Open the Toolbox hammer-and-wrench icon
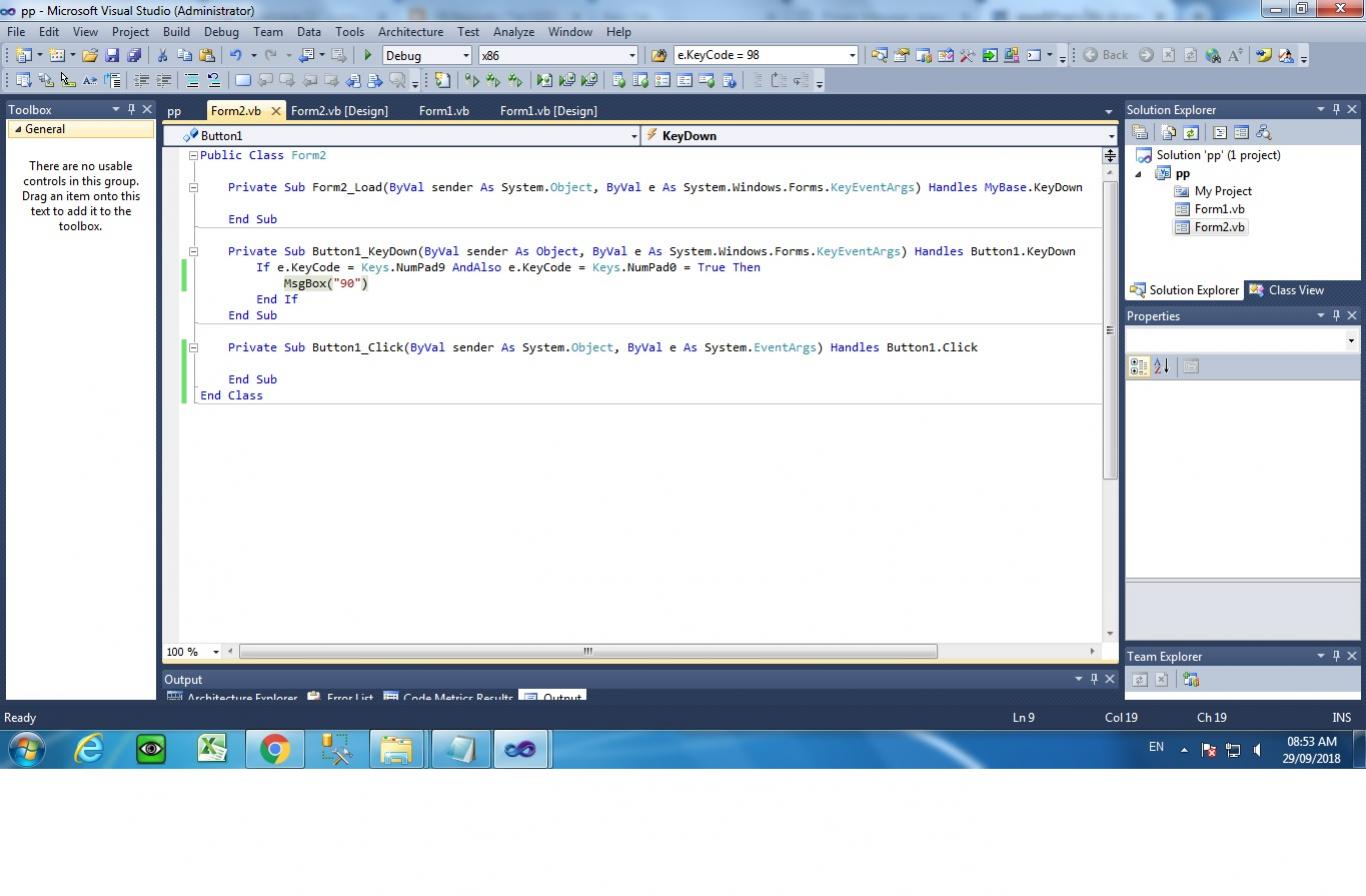The width and height of the screenshot is (1366, 896). (x=967, y=56)
